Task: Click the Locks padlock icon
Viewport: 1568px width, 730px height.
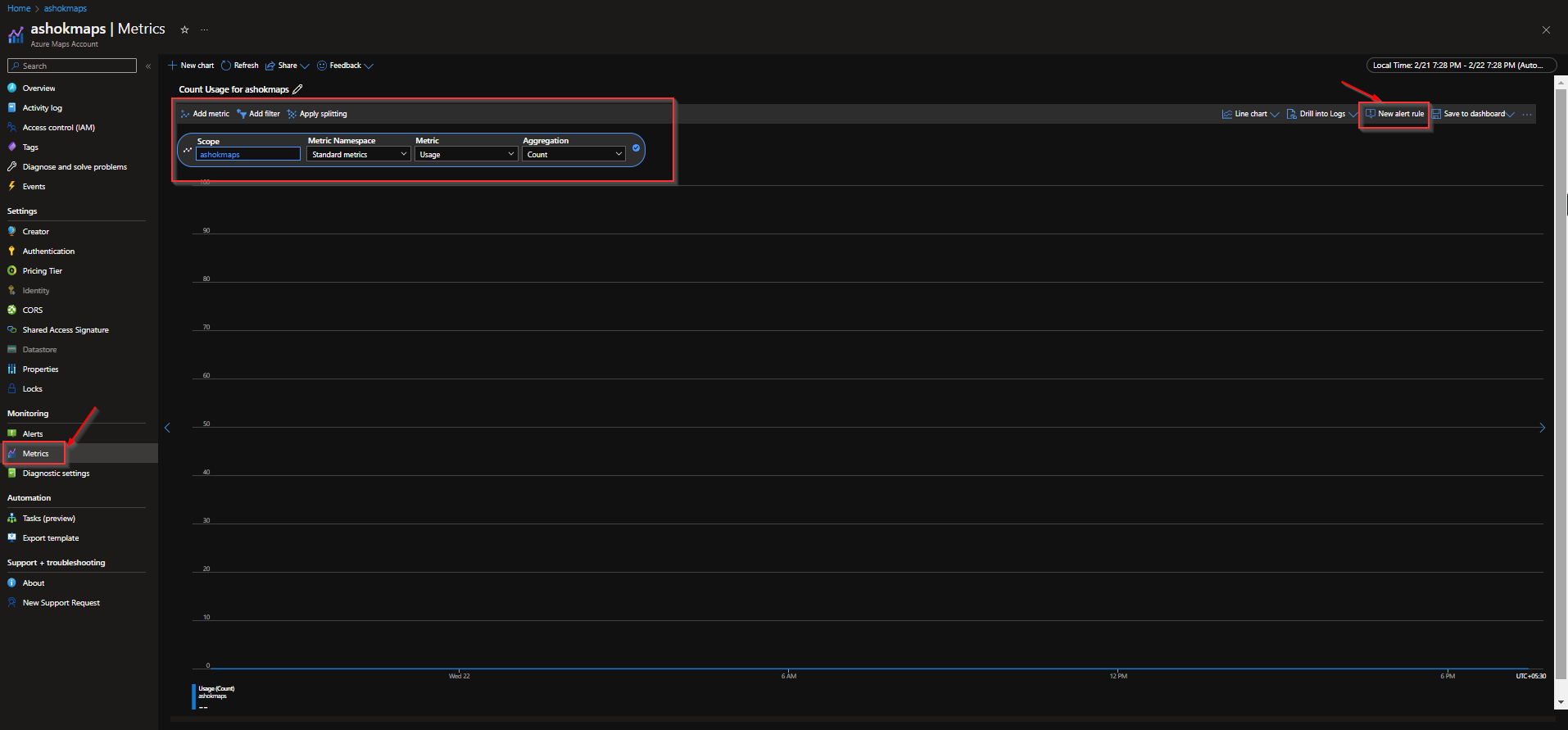Action: (11, 388)
